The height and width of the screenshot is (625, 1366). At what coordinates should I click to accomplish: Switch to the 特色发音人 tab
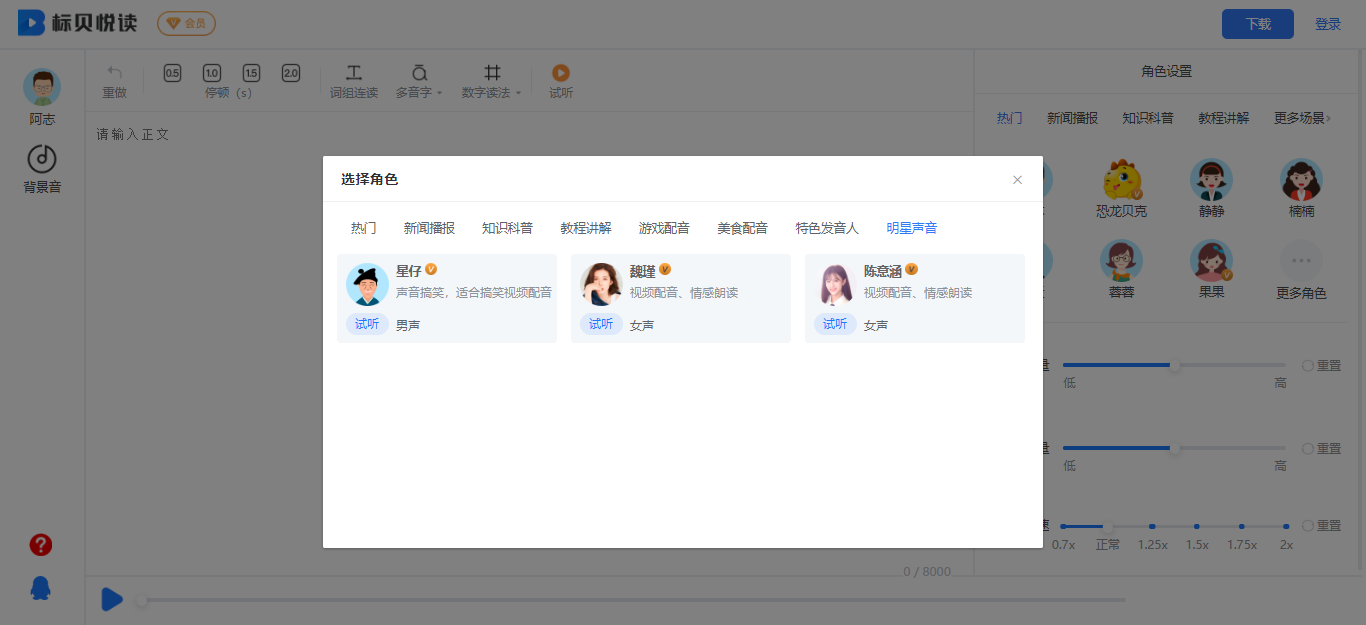827,228
